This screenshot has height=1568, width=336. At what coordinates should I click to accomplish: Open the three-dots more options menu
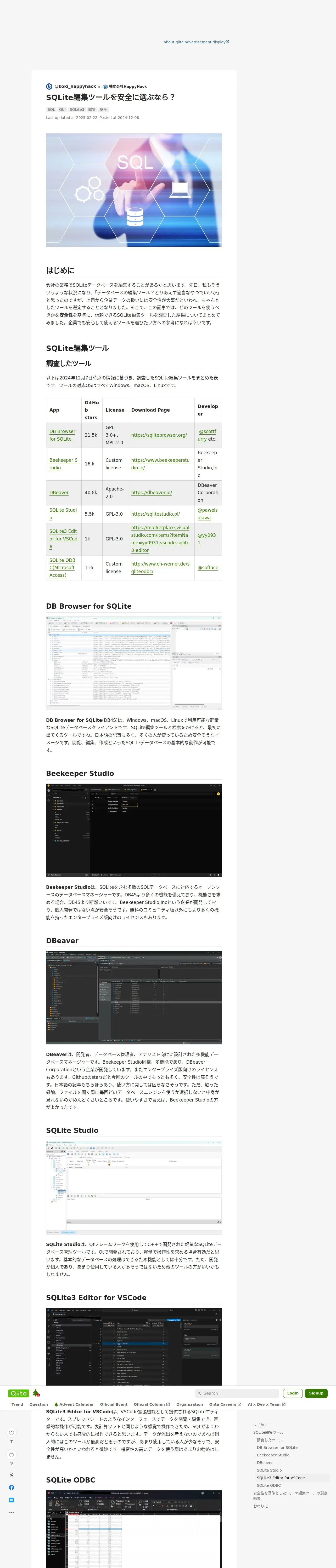coord(11,1513)
